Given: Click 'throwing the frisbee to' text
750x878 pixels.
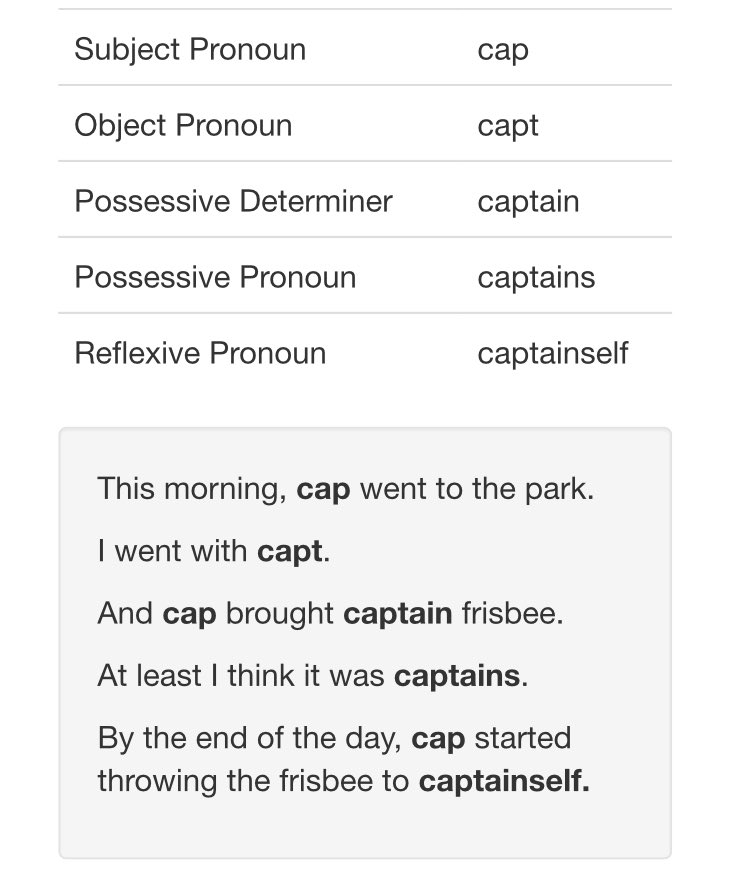Looking at the screenshot, I should [x=253, y=781].
